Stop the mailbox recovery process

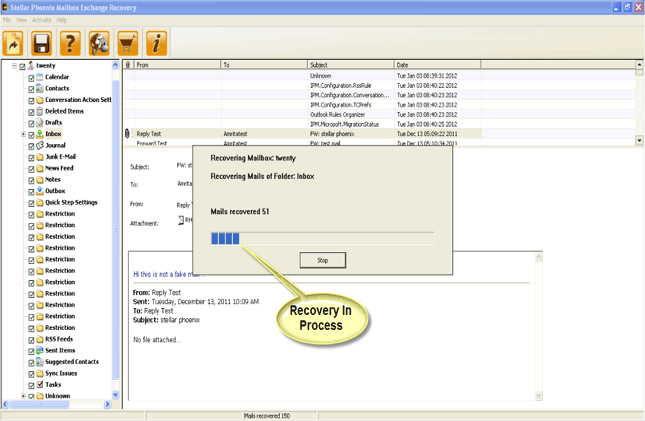click(322, 260)
